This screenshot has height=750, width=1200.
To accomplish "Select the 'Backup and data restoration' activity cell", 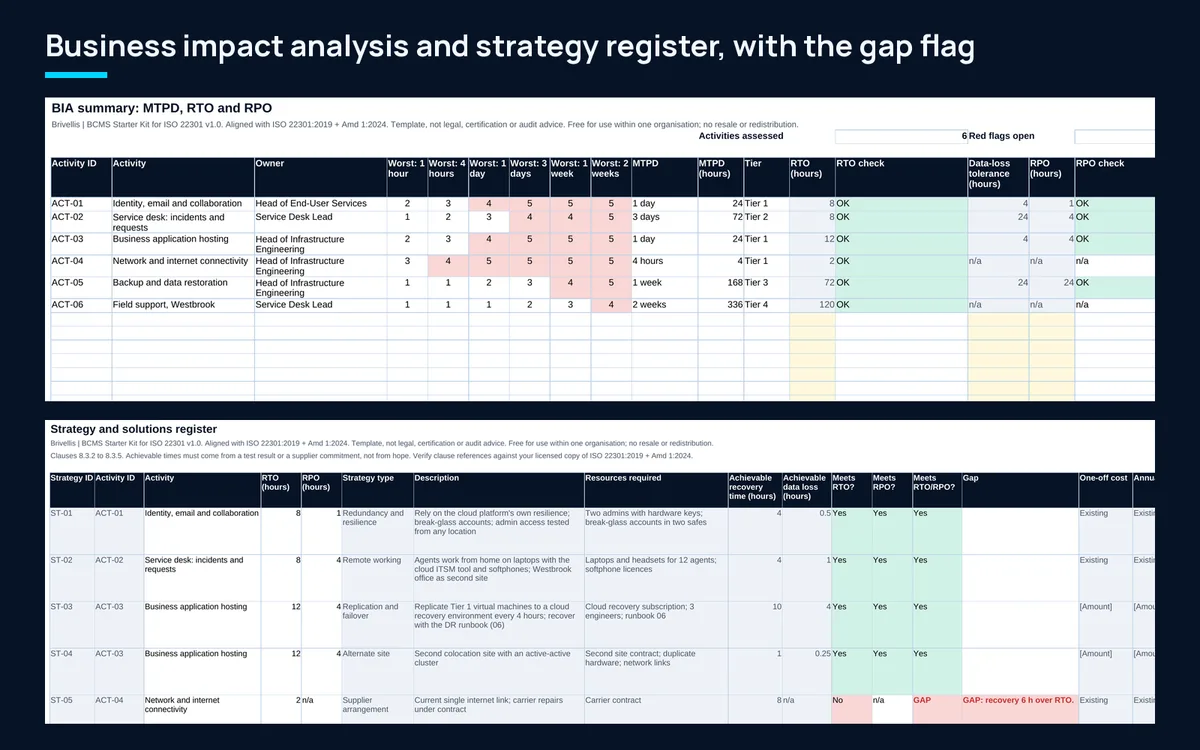I will pyautogui.click(x=182, y=287).
